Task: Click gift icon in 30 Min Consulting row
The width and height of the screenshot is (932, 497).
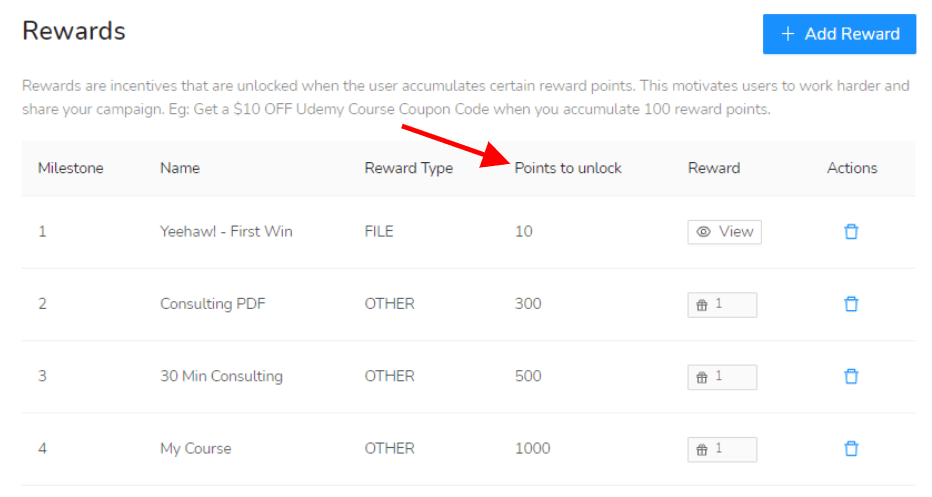Action: click(702, 378)
